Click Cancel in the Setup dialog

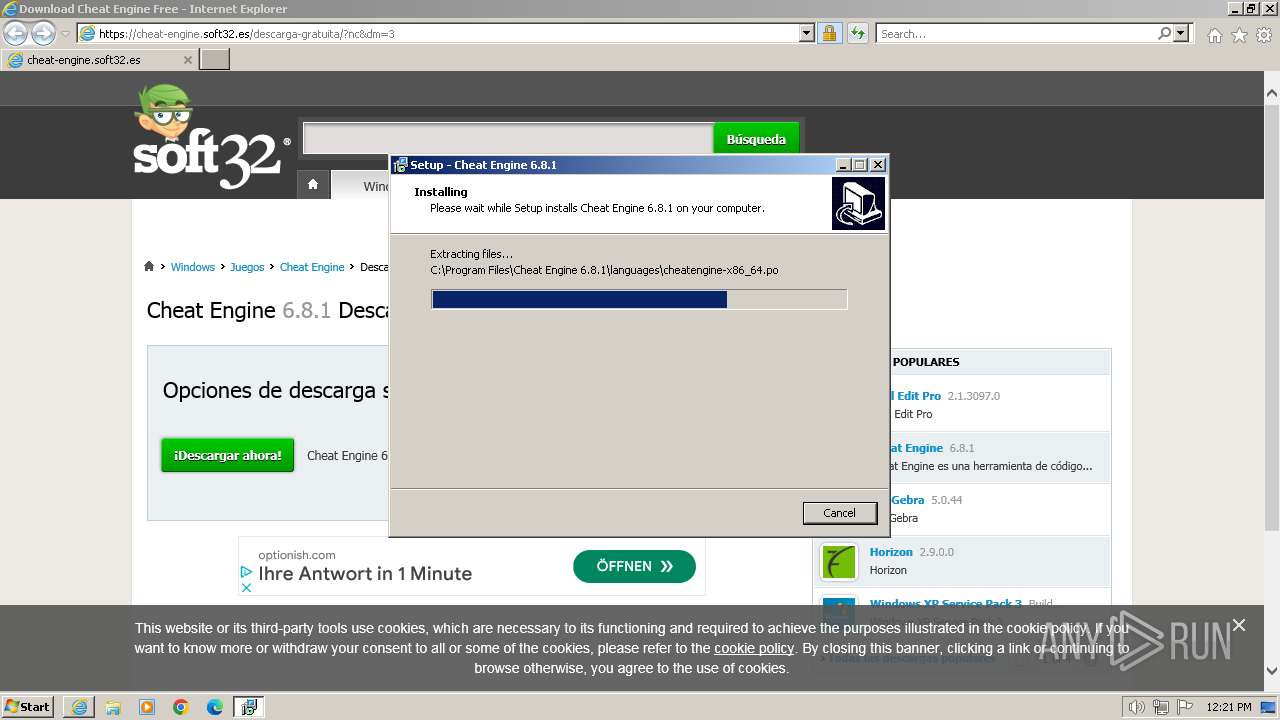click(839, 513)
